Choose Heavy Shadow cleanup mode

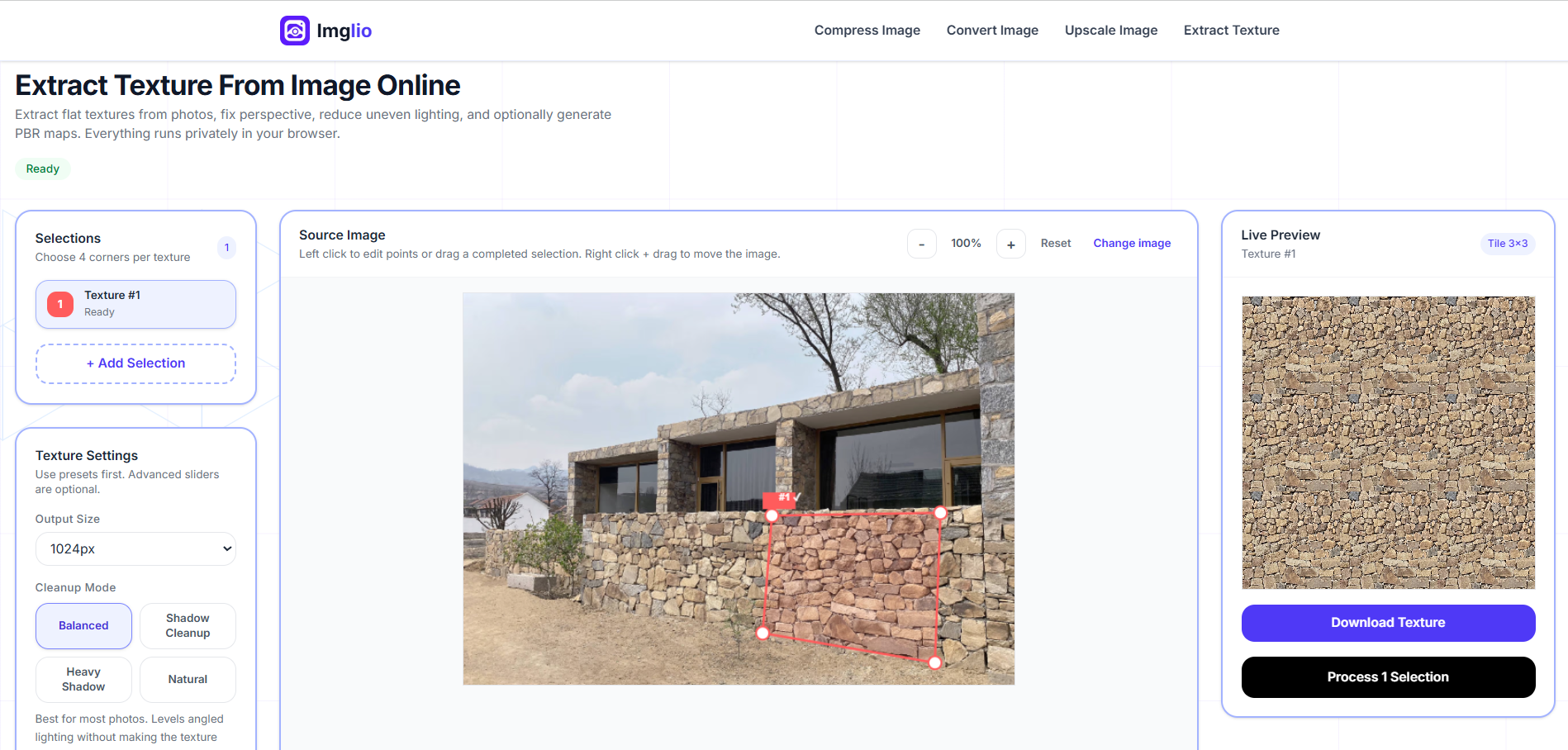tap(83, 680)
